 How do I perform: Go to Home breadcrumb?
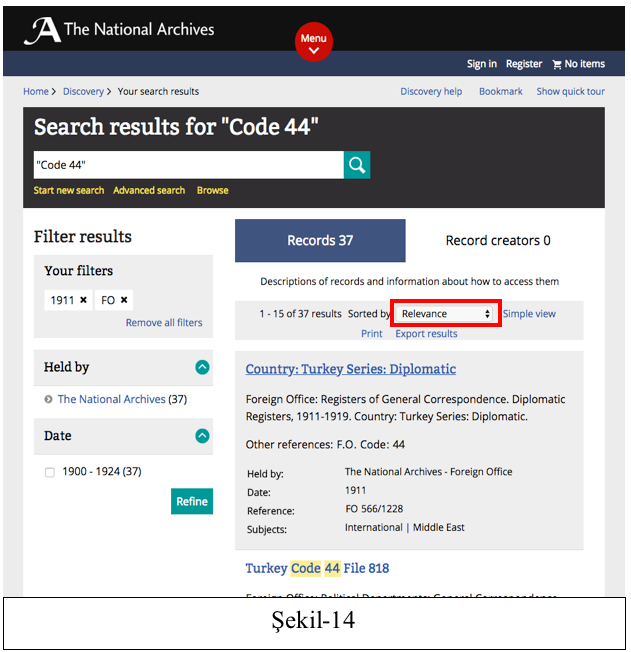point(36,91)
